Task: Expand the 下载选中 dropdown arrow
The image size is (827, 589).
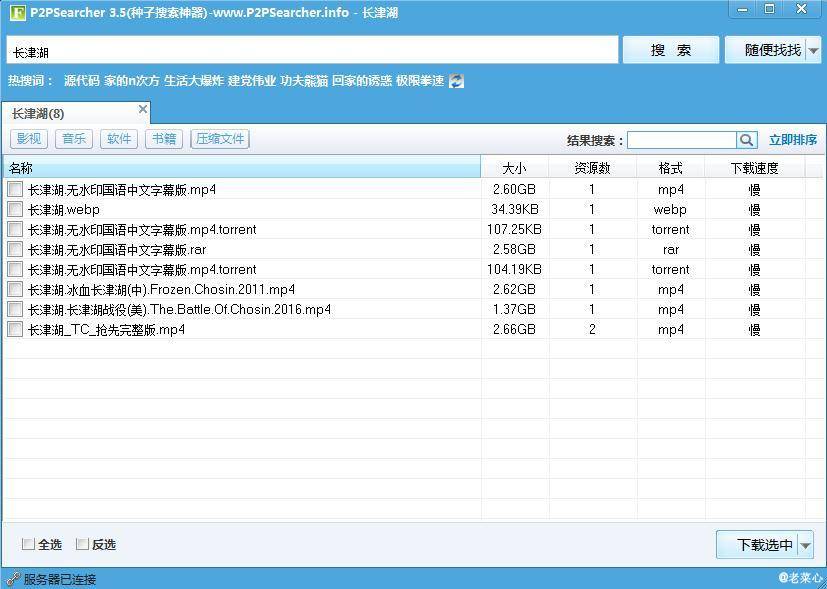Action: 805,545
